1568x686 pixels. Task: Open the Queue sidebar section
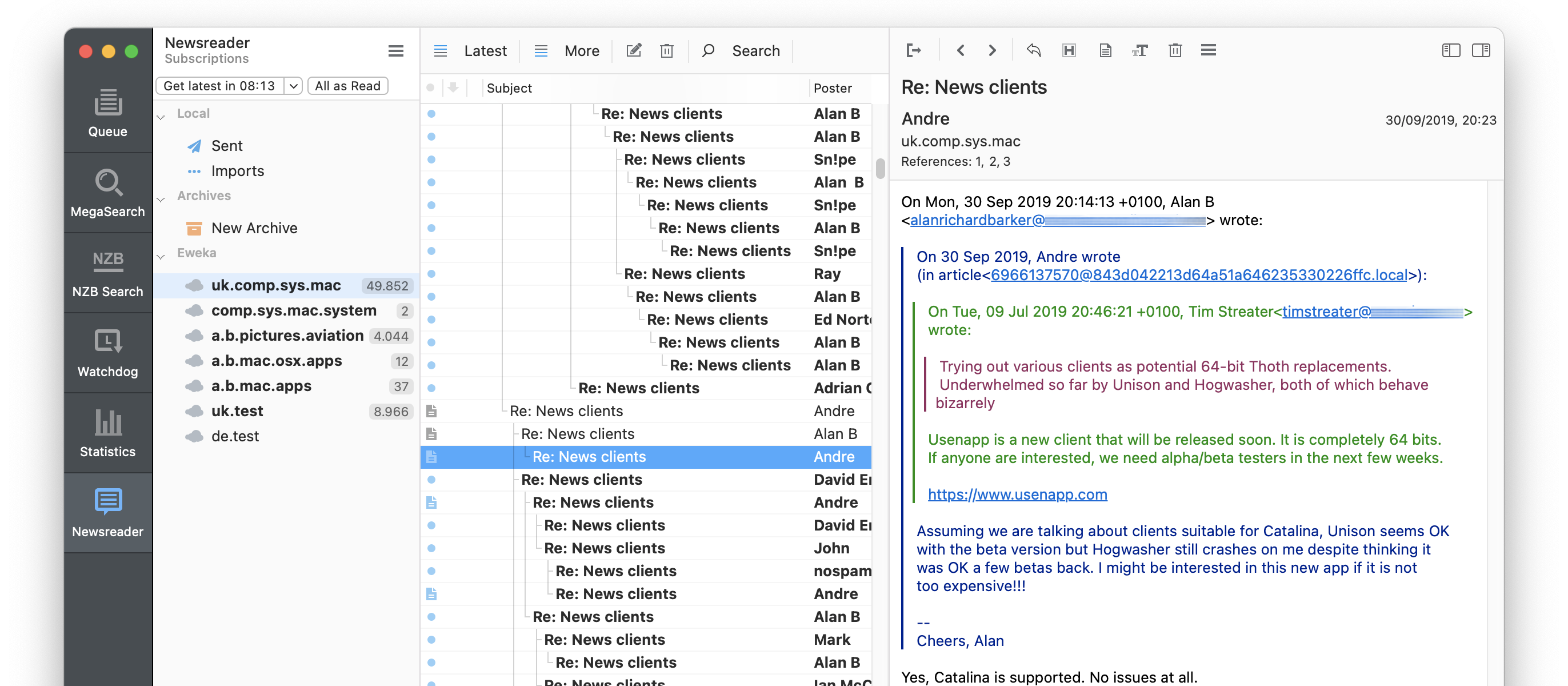click(x=108, y=113)
